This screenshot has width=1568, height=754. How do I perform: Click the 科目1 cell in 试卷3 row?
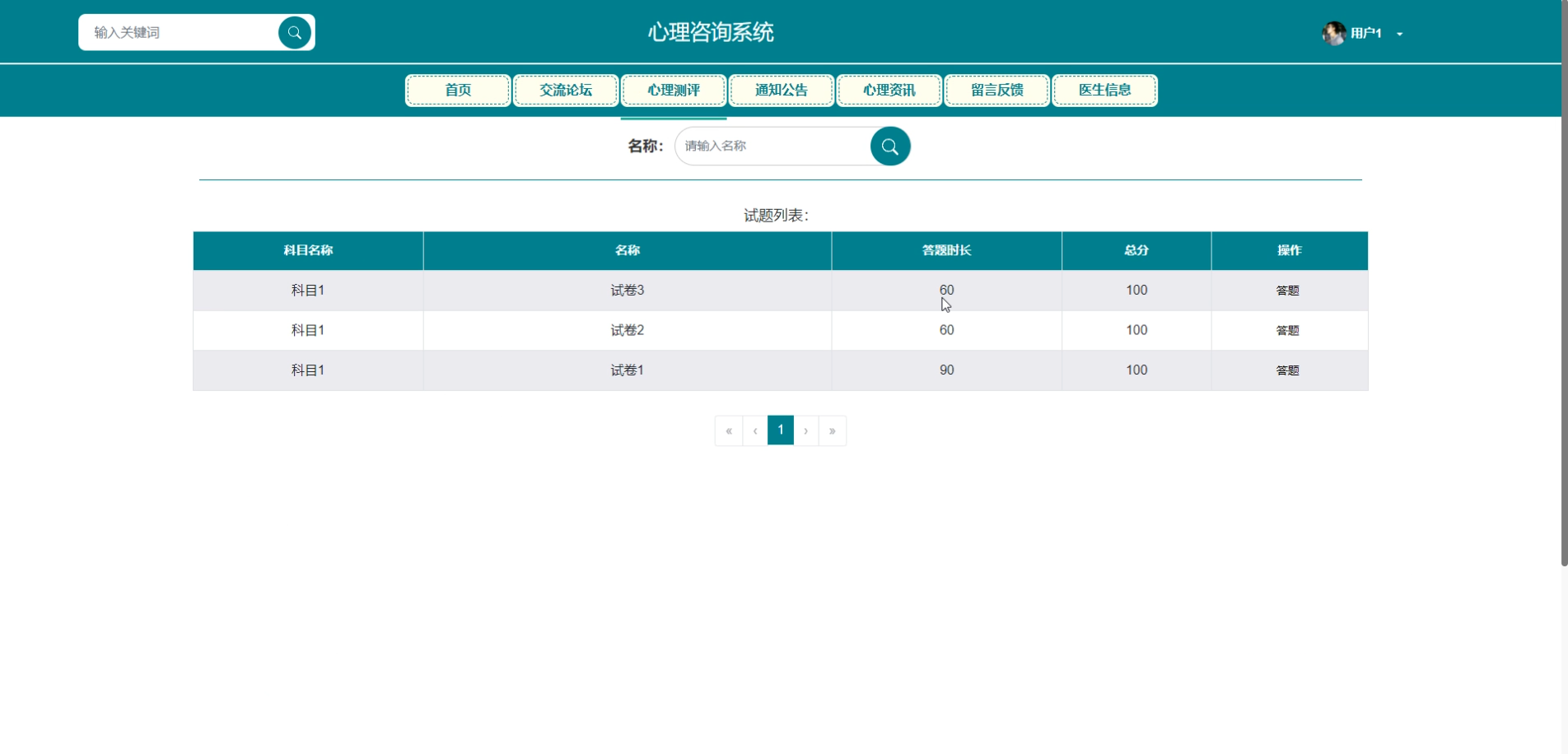pos(308,291)
